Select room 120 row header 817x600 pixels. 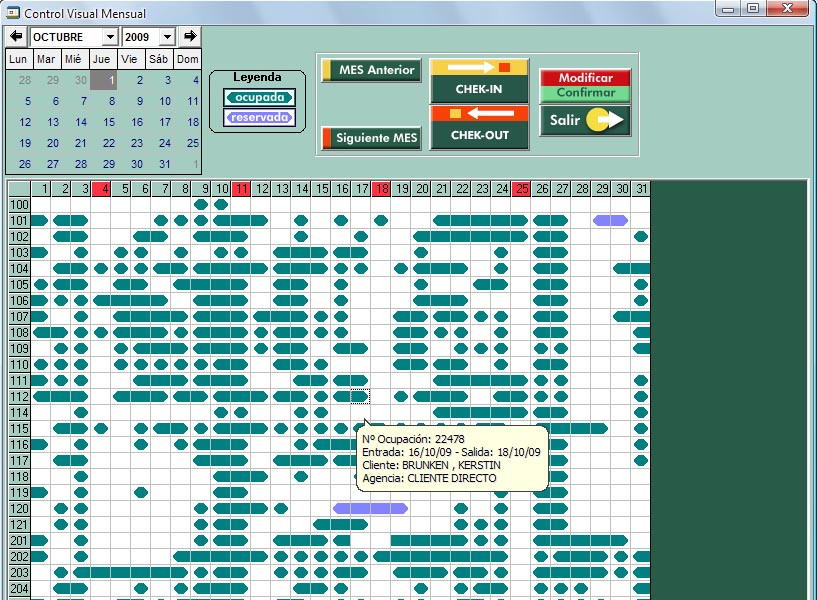tap(19, 509)
